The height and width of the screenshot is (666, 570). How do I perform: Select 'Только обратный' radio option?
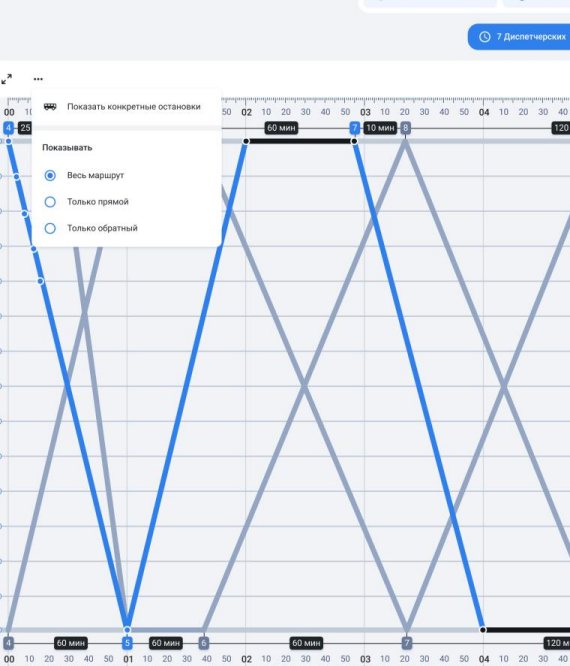point(50,228)
